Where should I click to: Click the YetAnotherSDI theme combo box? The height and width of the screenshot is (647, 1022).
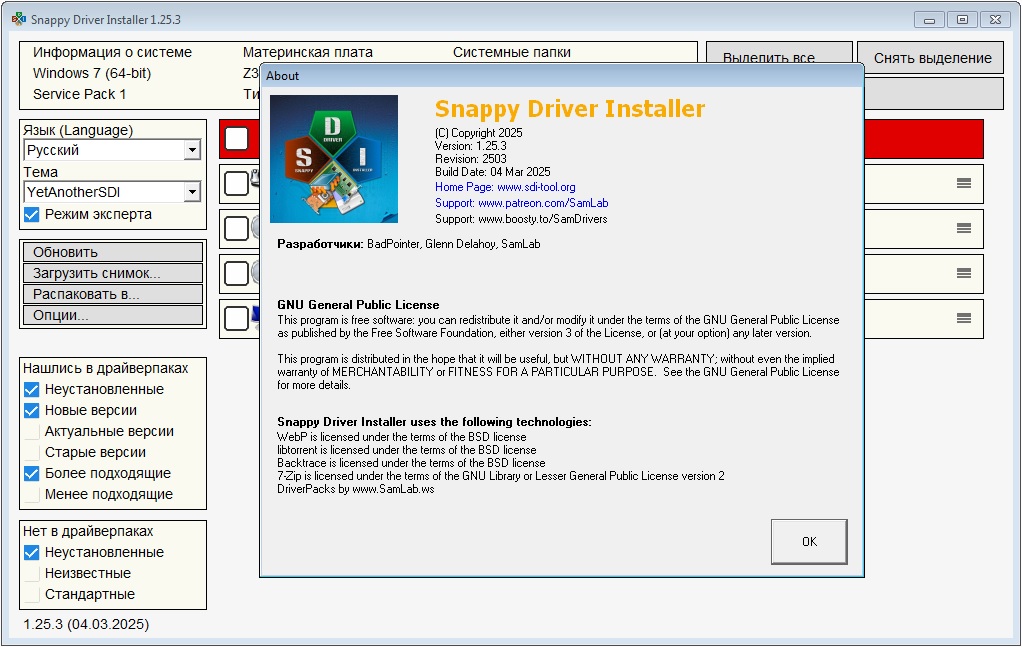pyautogui.click(x=112, y=192)
